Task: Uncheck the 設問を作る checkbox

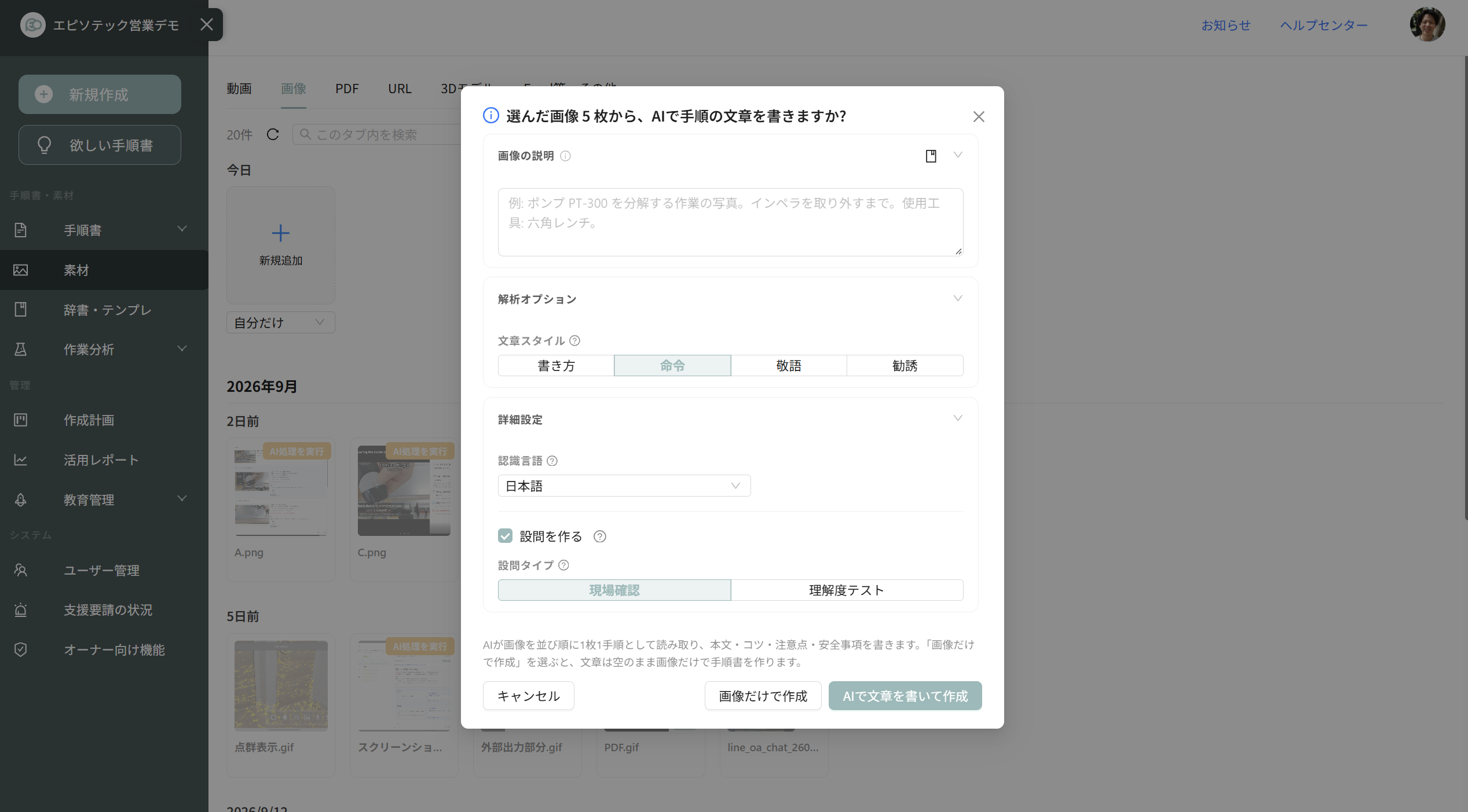Action: pyautogui.click(x=505, y=536)
